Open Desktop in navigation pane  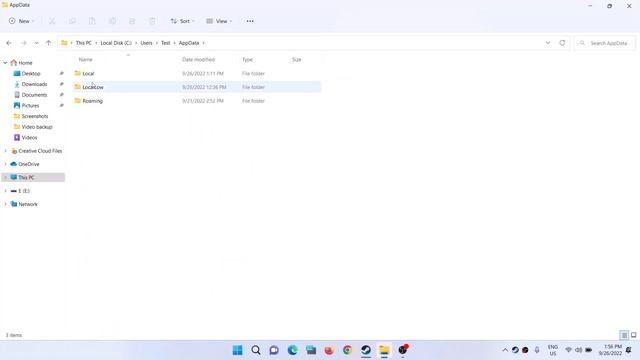(31, 73)
